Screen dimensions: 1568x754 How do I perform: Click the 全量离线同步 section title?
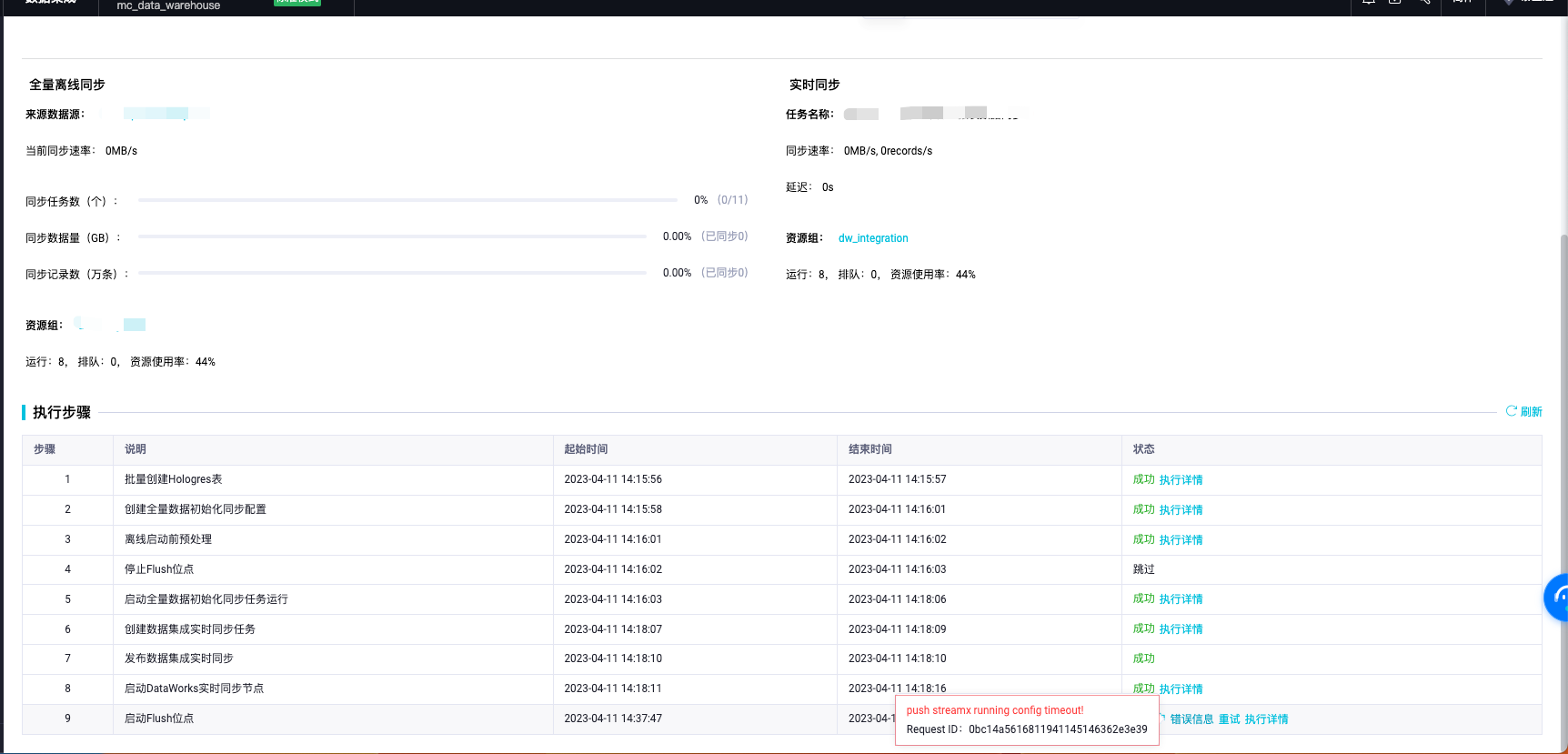tap(67, 85)
